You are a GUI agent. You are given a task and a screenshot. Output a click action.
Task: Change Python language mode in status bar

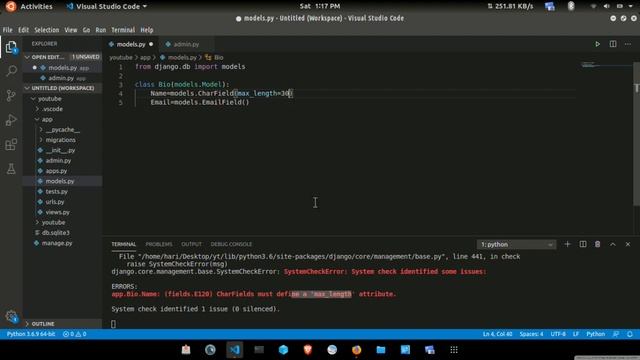pos(596,334)
